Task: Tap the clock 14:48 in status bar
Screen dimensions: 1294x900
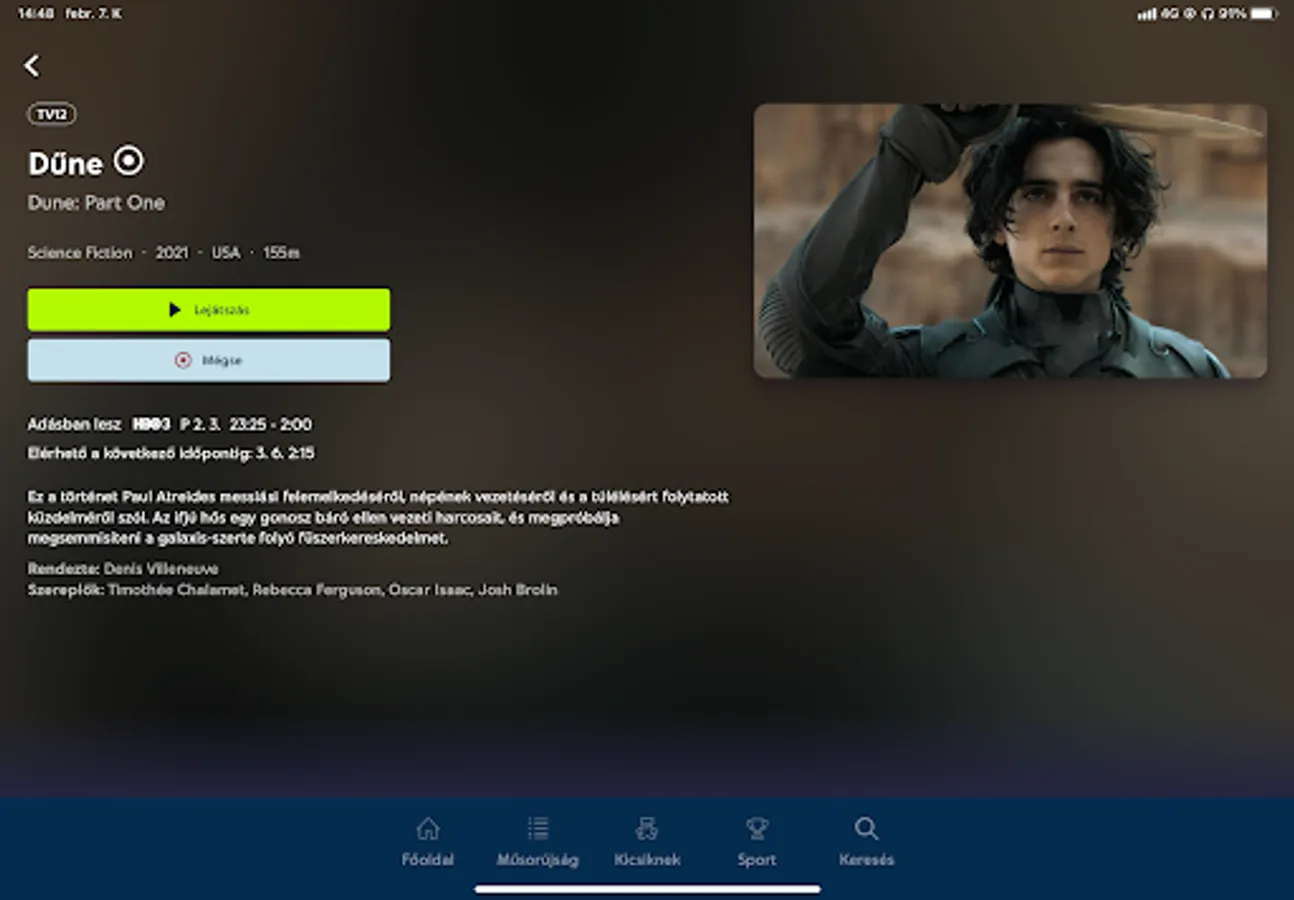Action: [35, 14]
